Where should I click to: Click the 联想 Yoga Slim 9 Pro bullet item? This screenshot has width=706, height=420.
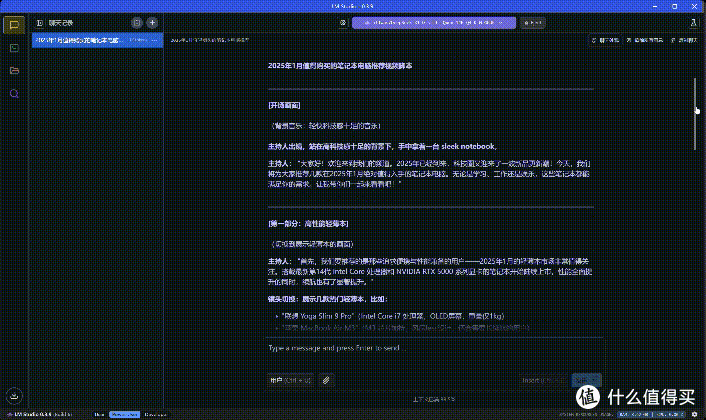click(393, 316)
